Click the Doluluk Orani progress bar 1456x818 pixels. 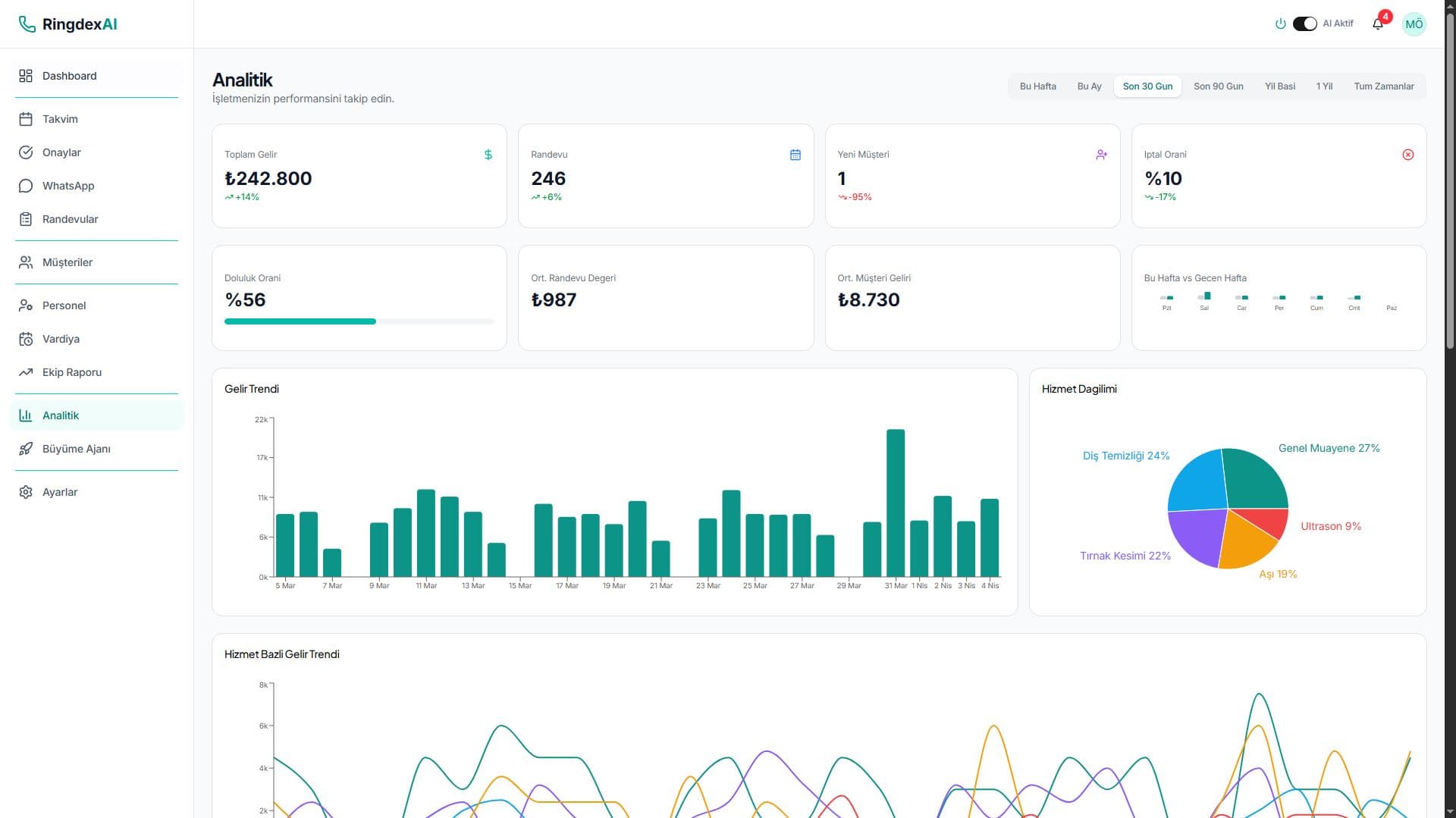coord(359,321)
